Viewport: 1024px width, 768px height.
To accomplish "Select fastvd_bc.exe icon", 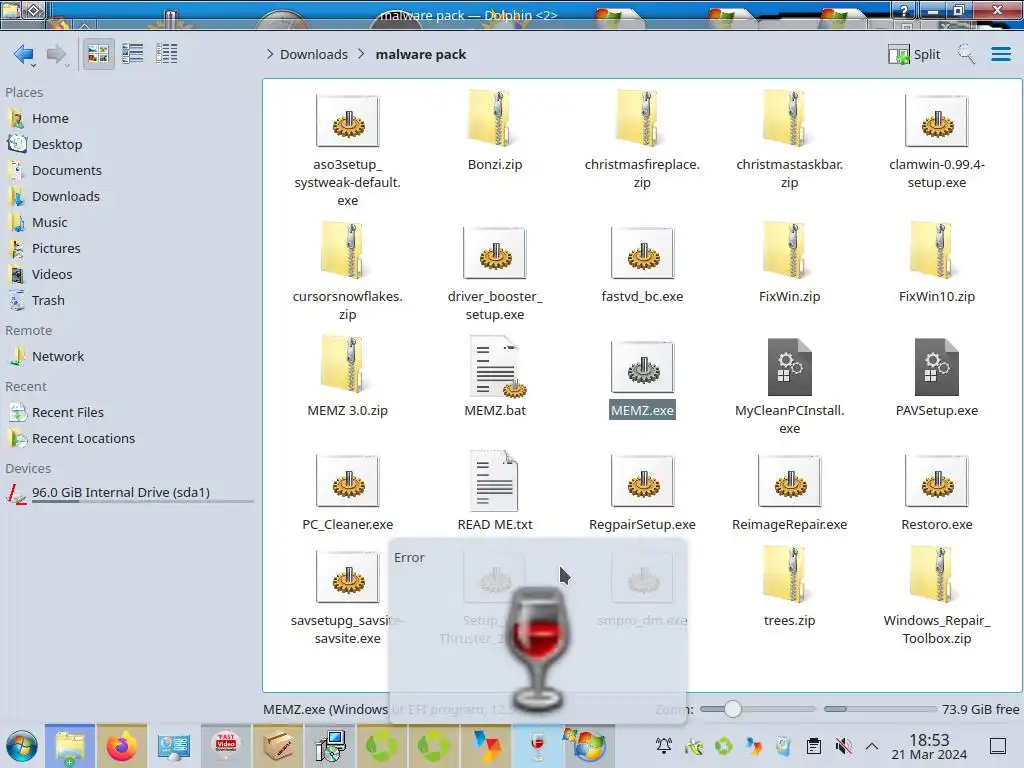I will [x=642, y=253].
